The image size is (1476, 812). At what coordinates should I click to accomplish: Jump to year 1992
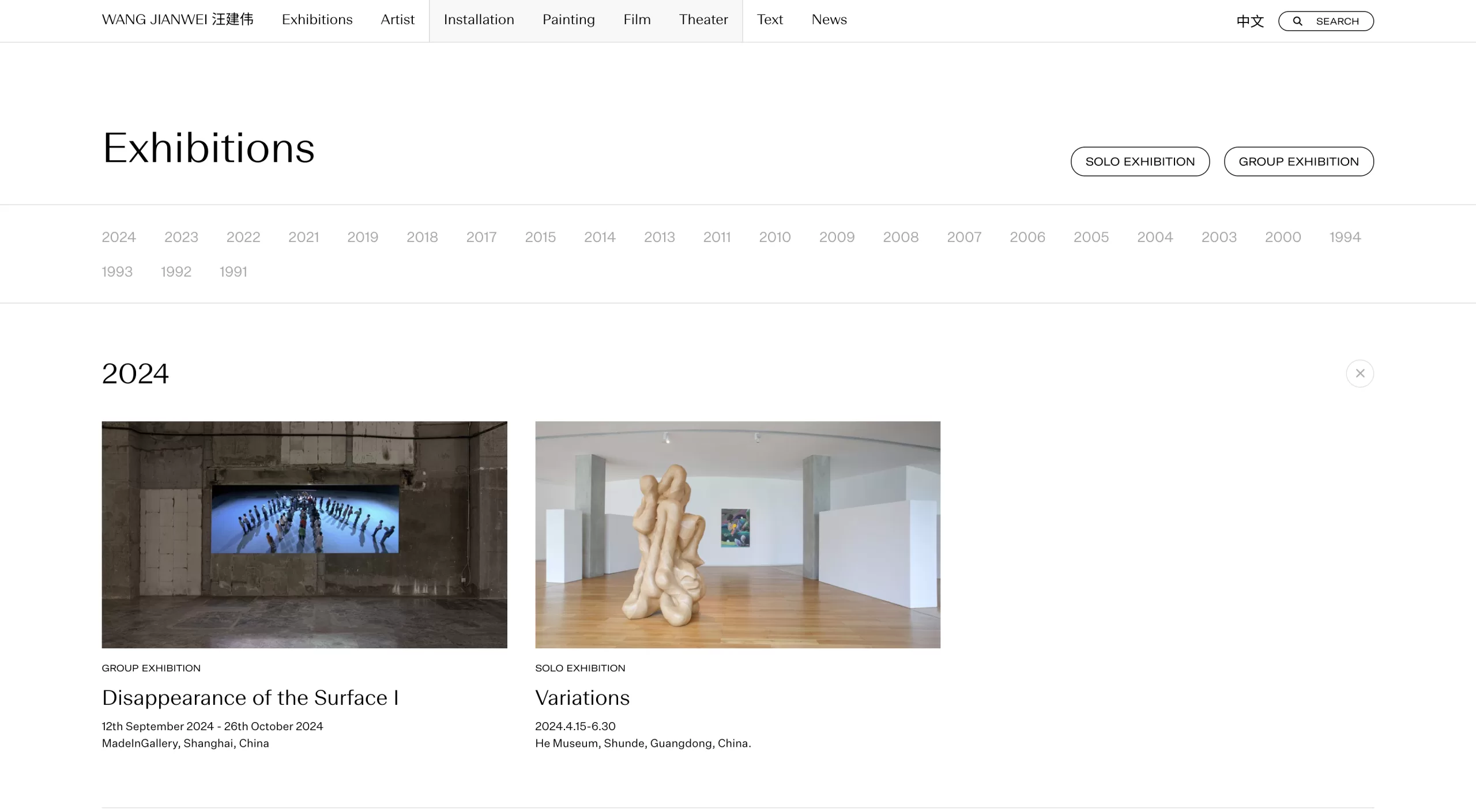[176, 271]
